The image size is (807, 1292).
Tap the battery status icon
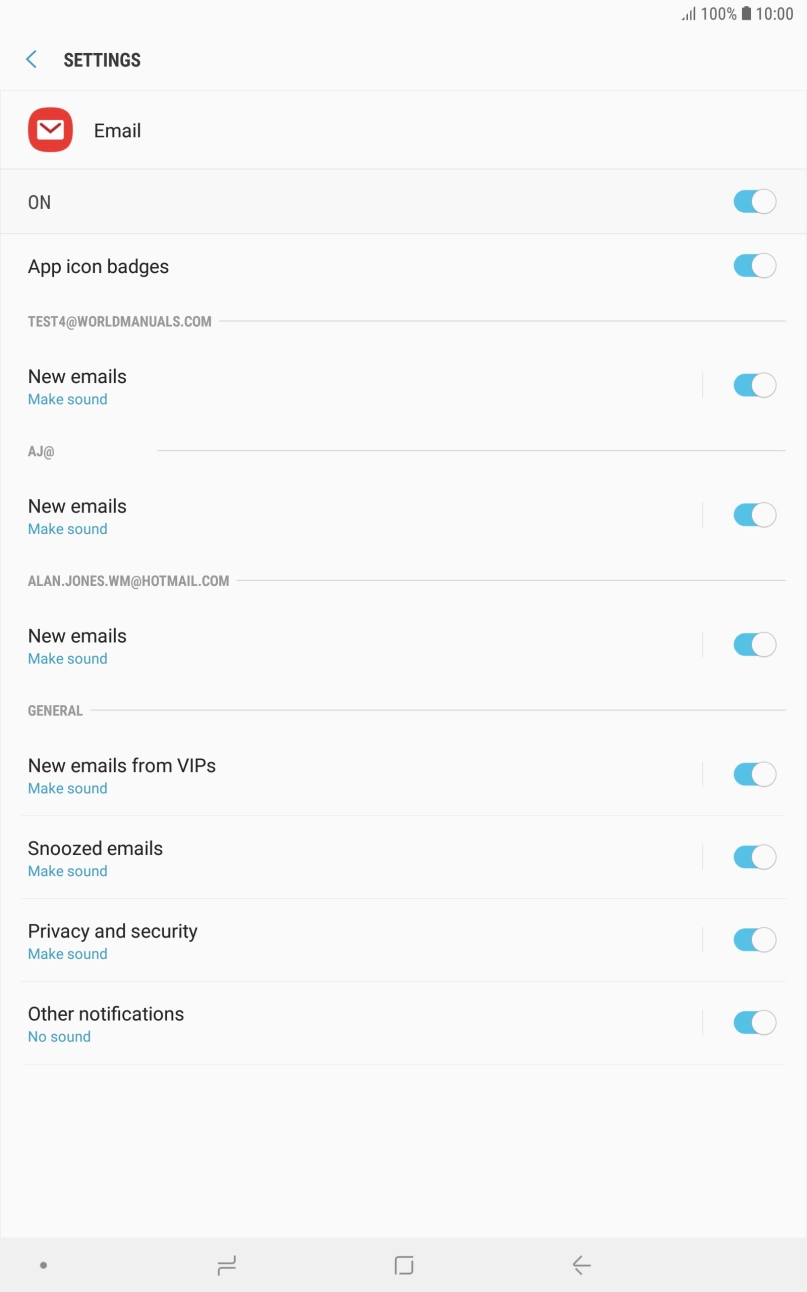746,14
